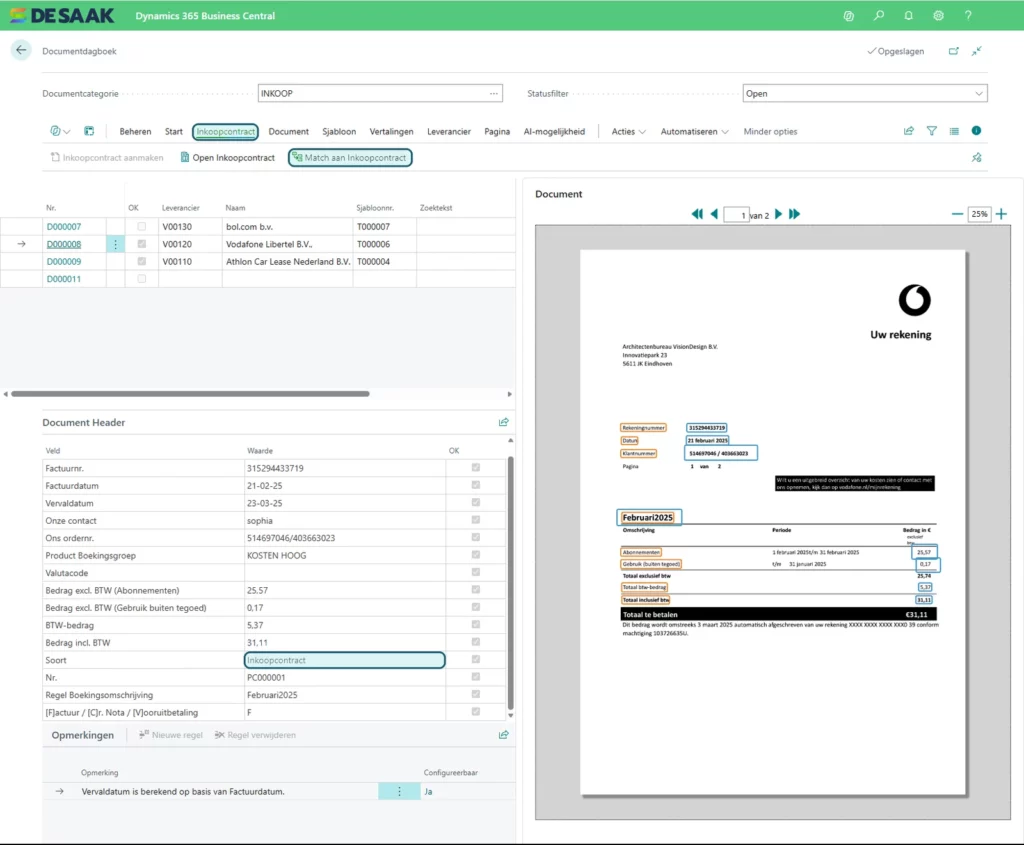Open the AI-mogelijkheid menu

[x=554, y=131]
